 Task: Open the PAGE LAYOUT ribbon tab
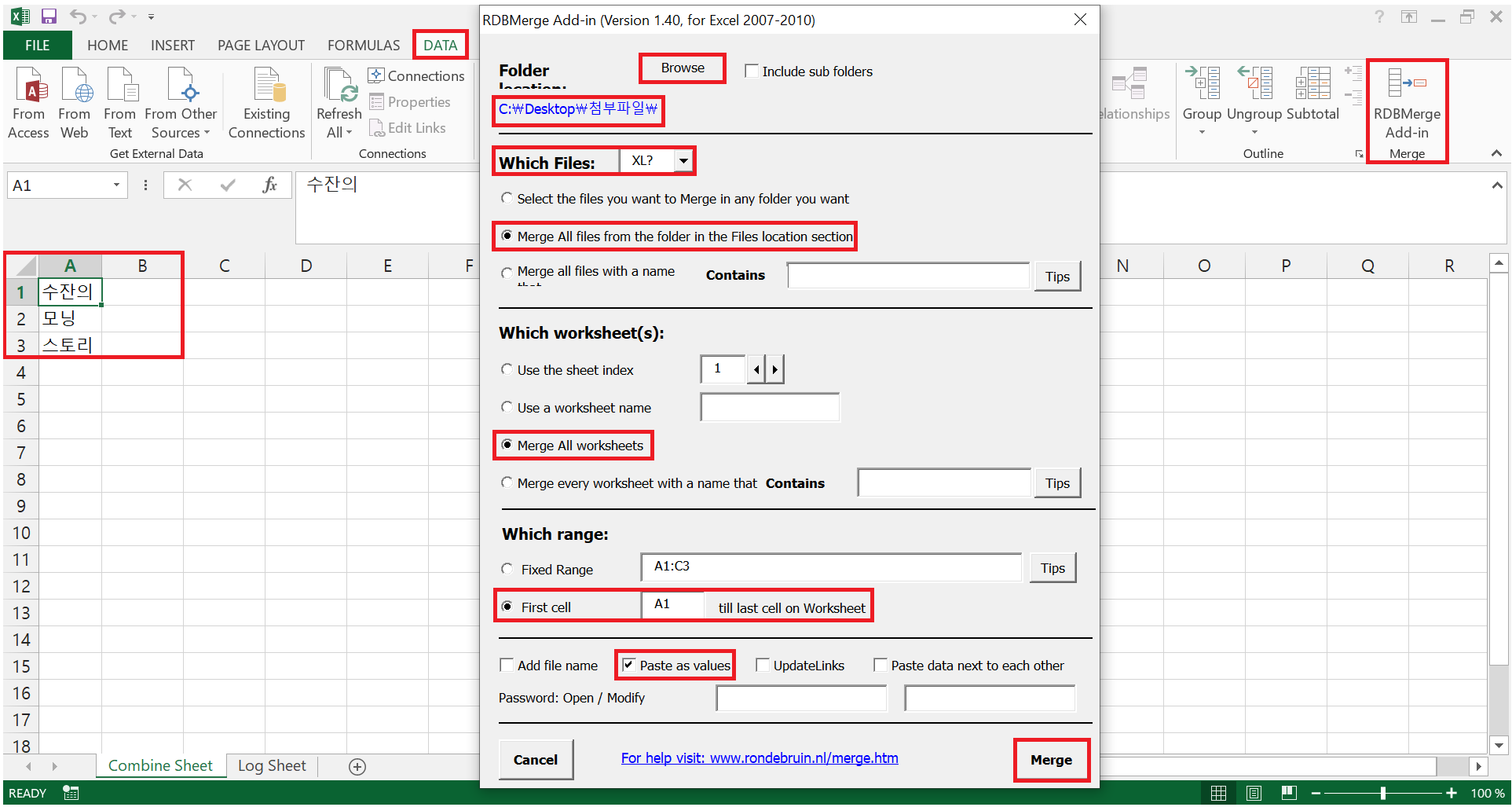pyautogui.click(x=261, y=46)
